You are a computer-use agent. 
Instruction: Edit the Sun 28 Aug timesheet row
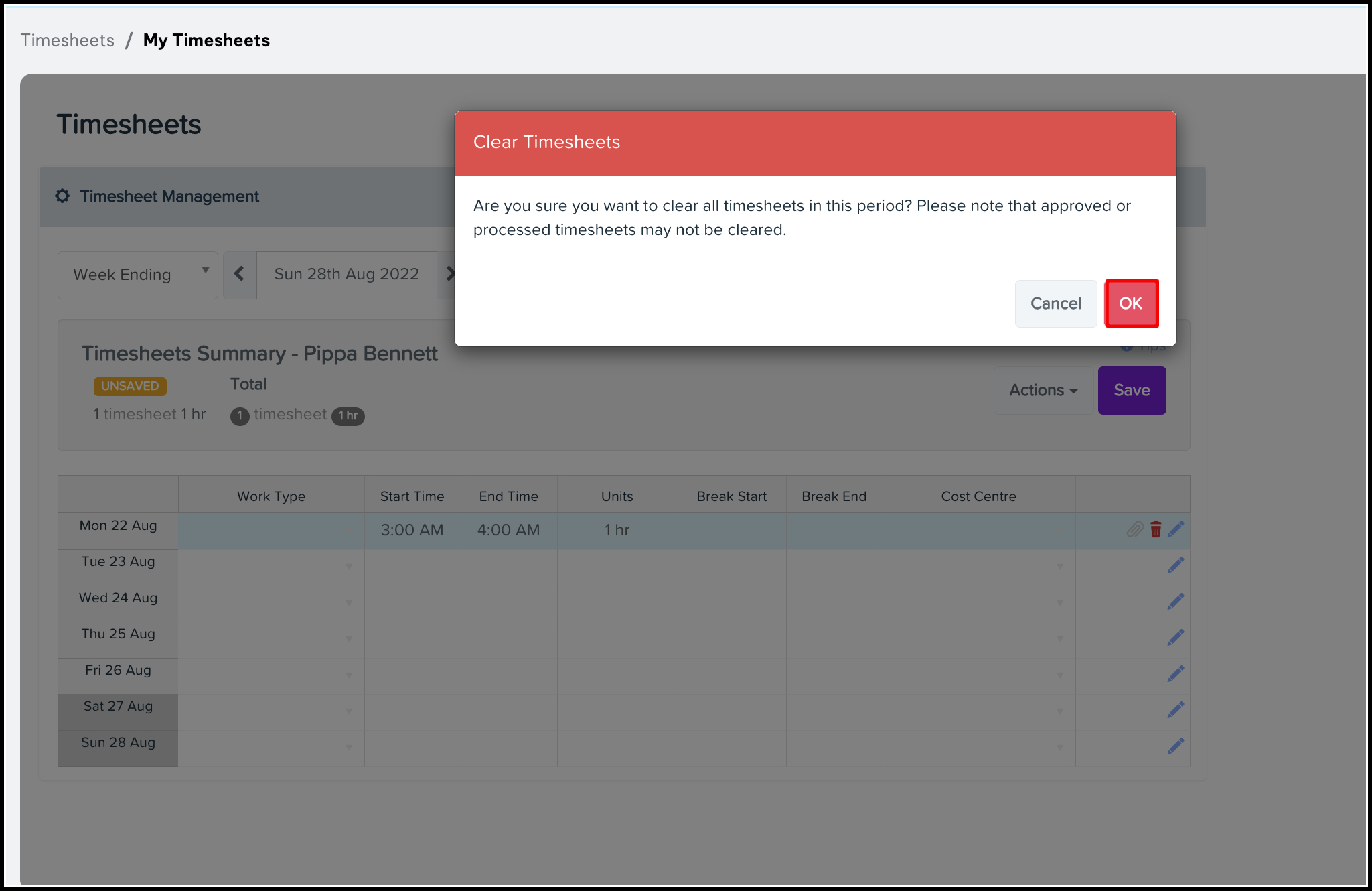1176,746
